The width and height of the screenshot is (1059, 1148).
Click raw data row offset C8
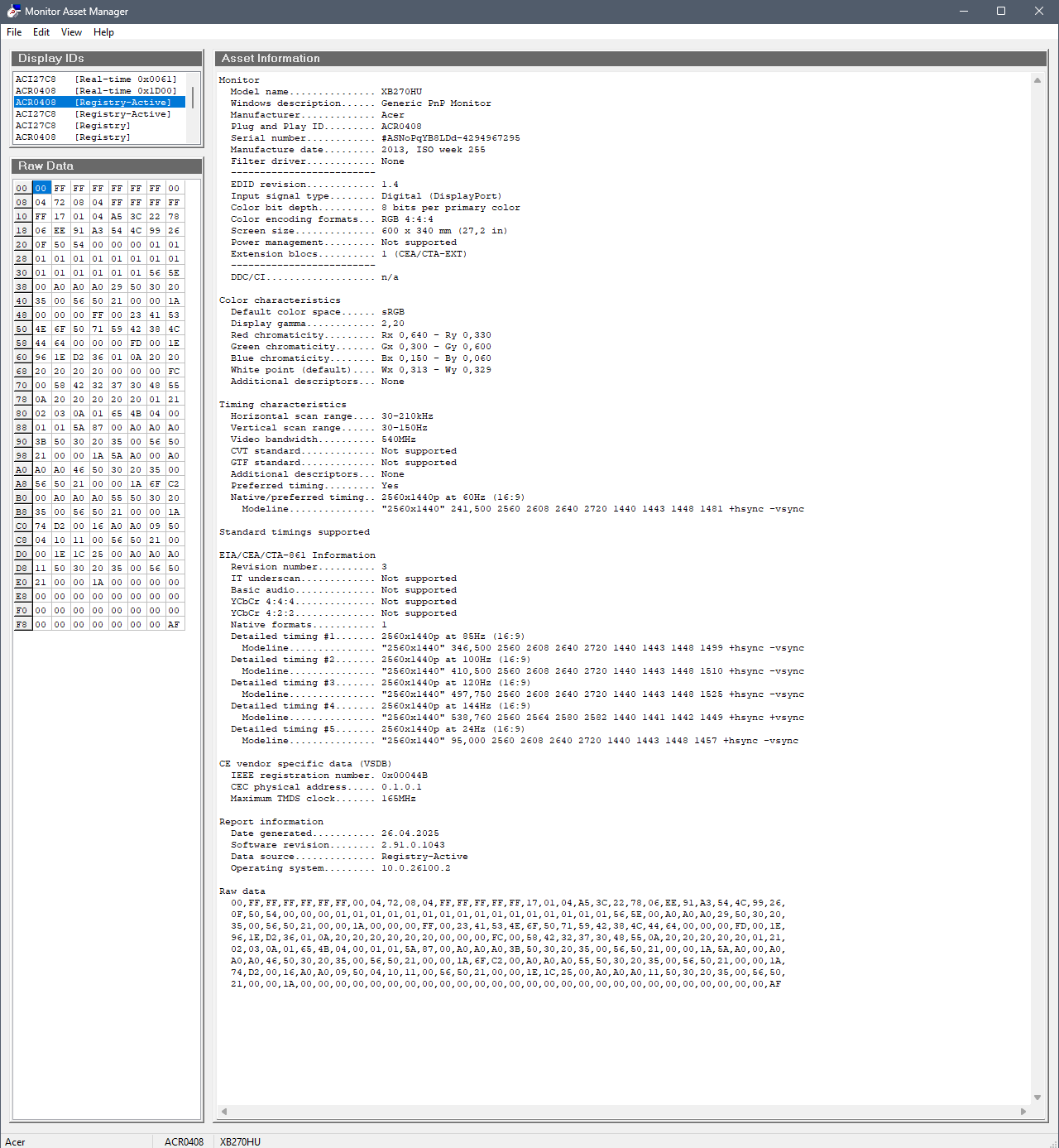[x=22, y=540]
